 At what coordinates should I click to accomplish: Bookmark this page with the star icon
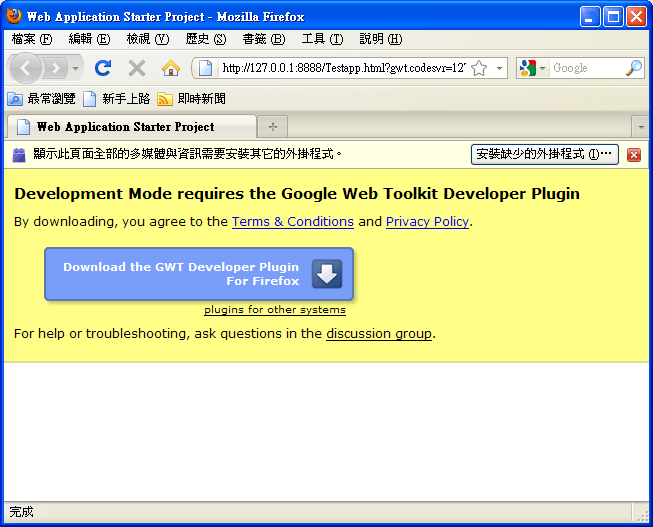[479, 68]
